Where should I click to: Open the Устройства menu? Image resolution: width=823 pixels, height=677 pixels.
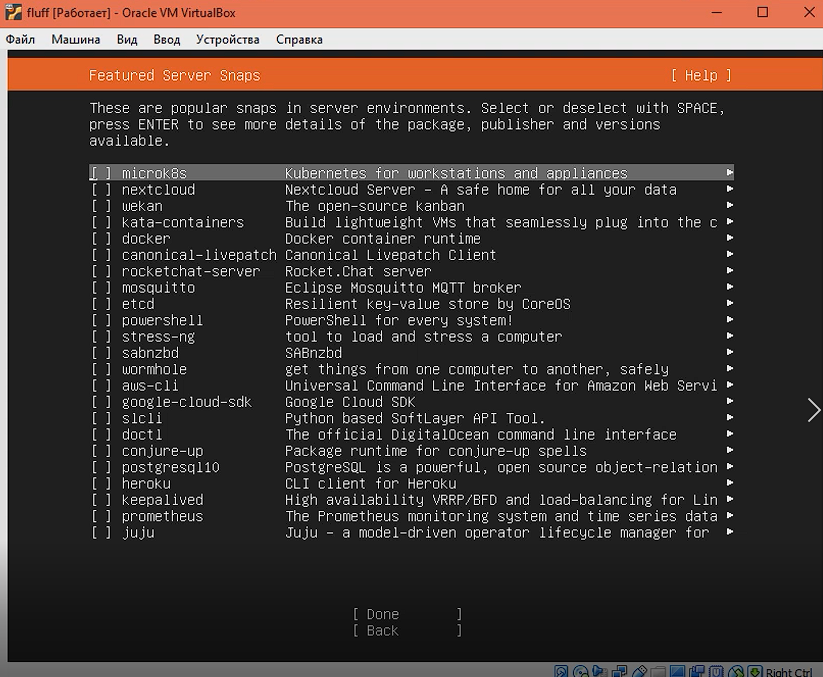(x=228, y=39)
